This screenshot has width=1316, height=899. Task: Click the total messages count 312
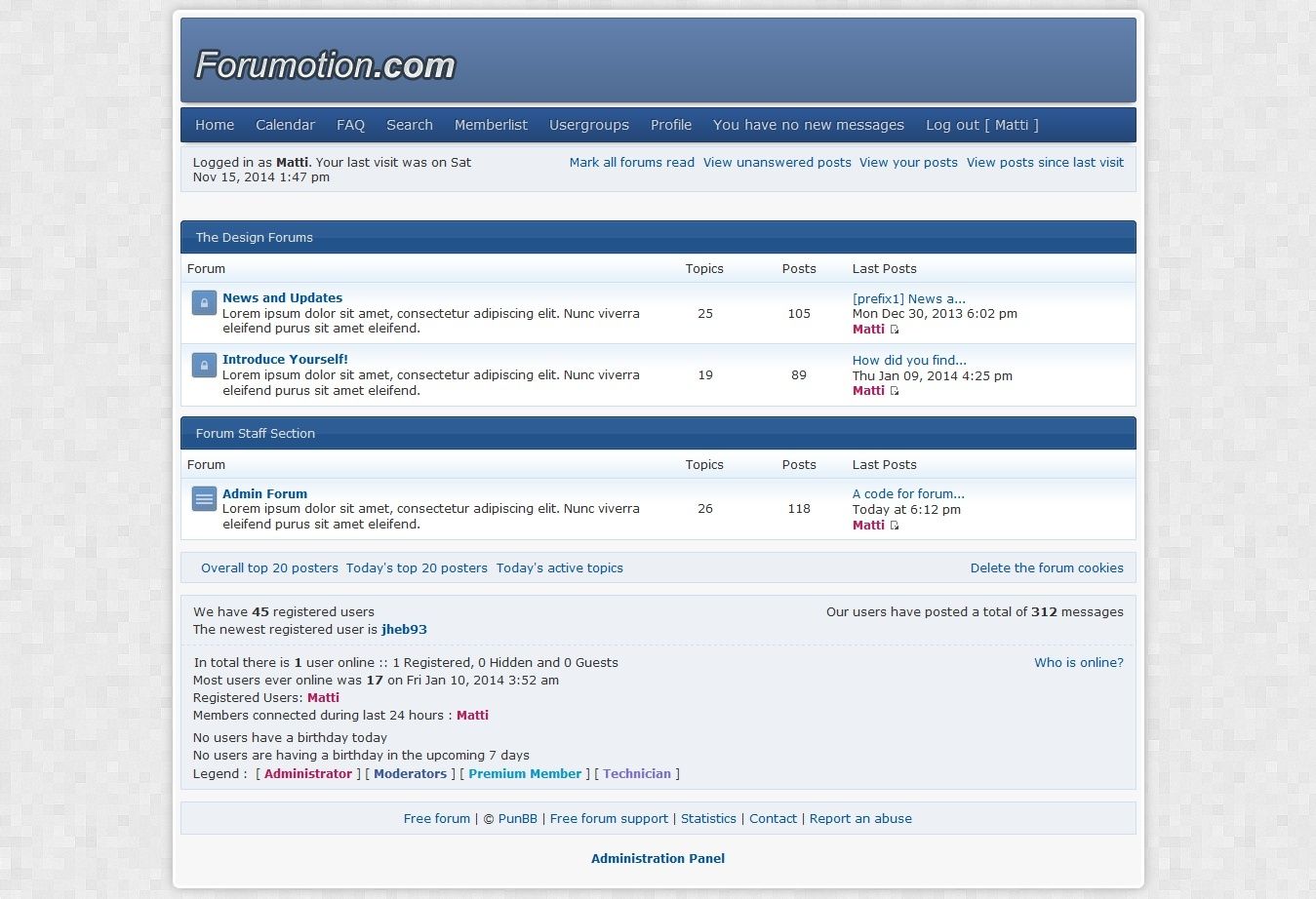point(1044,612)
